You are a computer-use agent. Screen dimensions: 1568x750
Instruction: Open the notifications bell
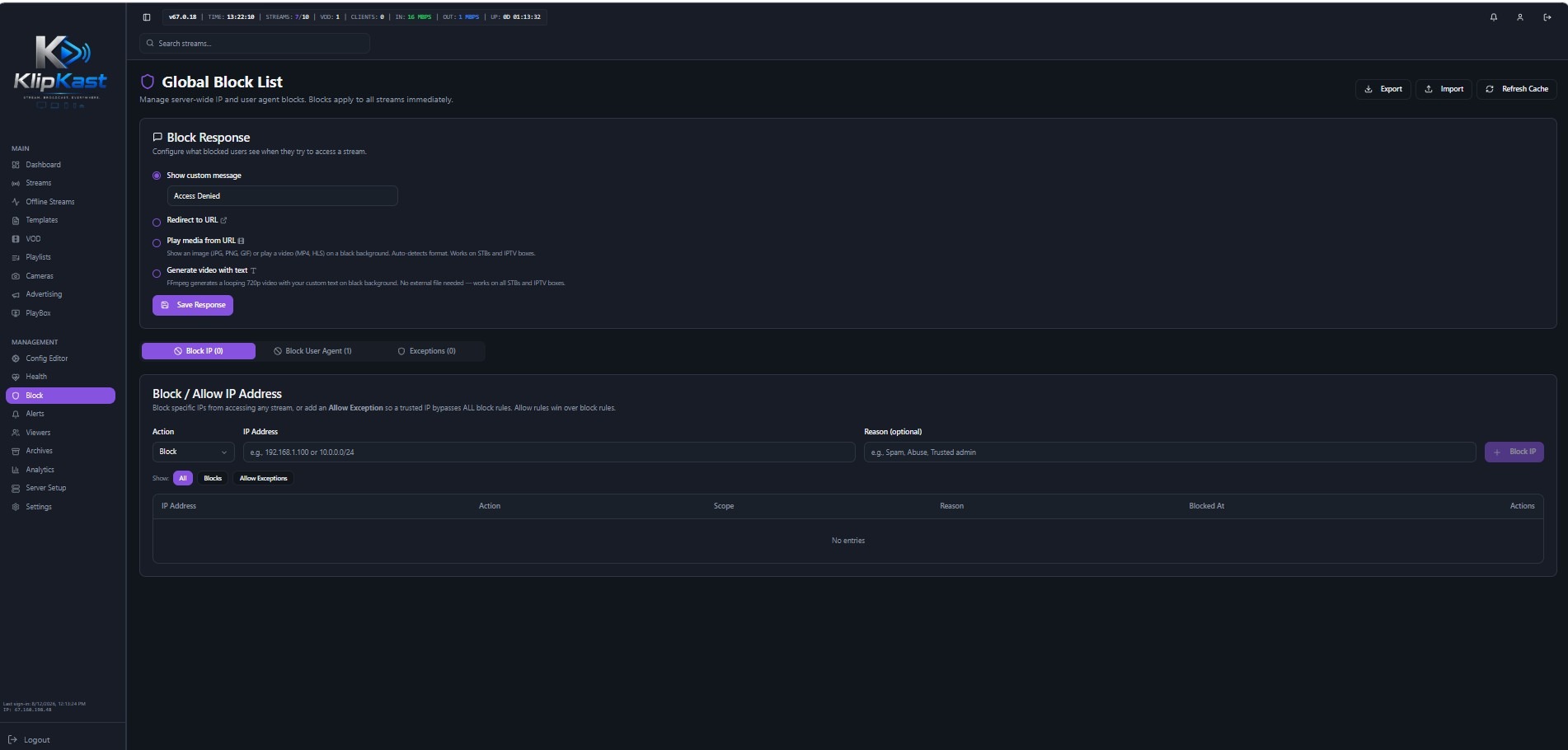[x=1494, y=17]
